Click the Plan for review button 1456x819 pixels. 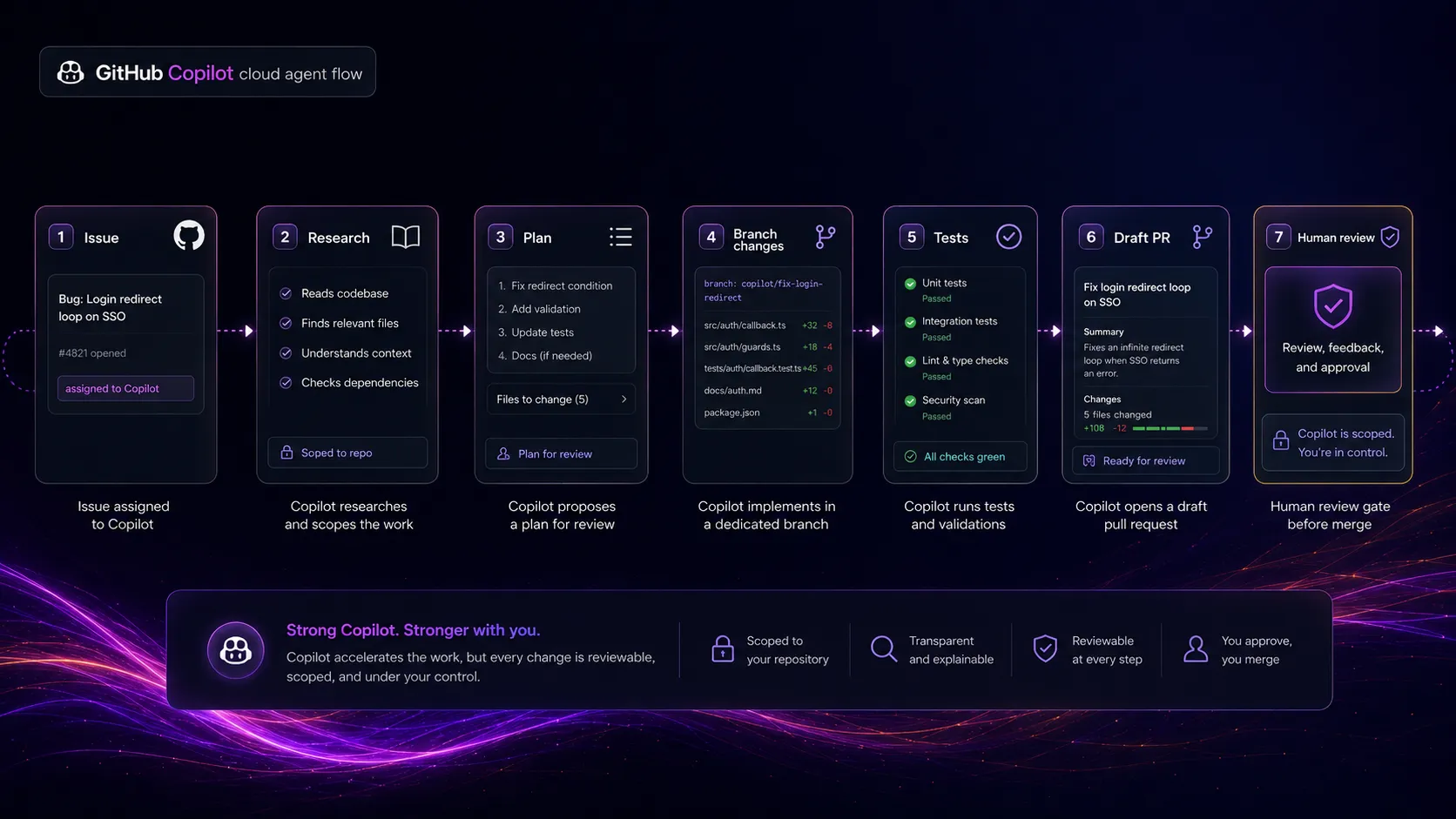click(x=561, y=453)
